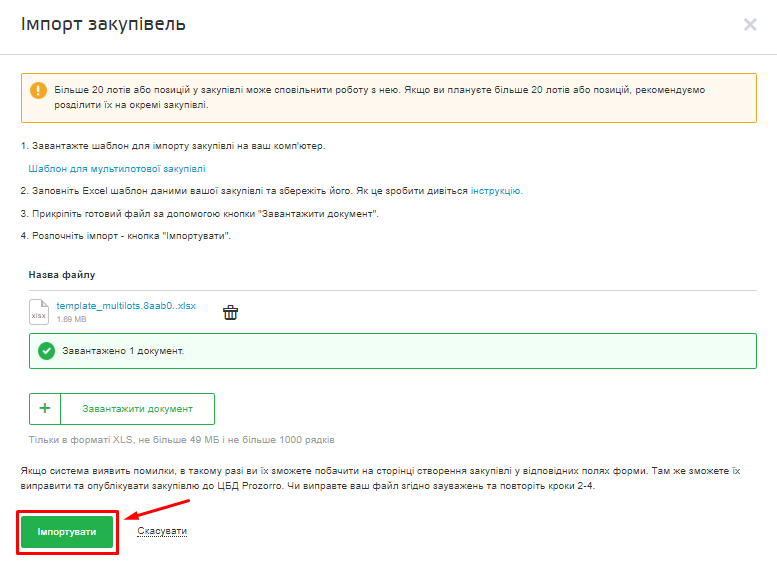Screen dimensions: 777x569
Task: Click the xlsx file type icon
Action: 39,311
